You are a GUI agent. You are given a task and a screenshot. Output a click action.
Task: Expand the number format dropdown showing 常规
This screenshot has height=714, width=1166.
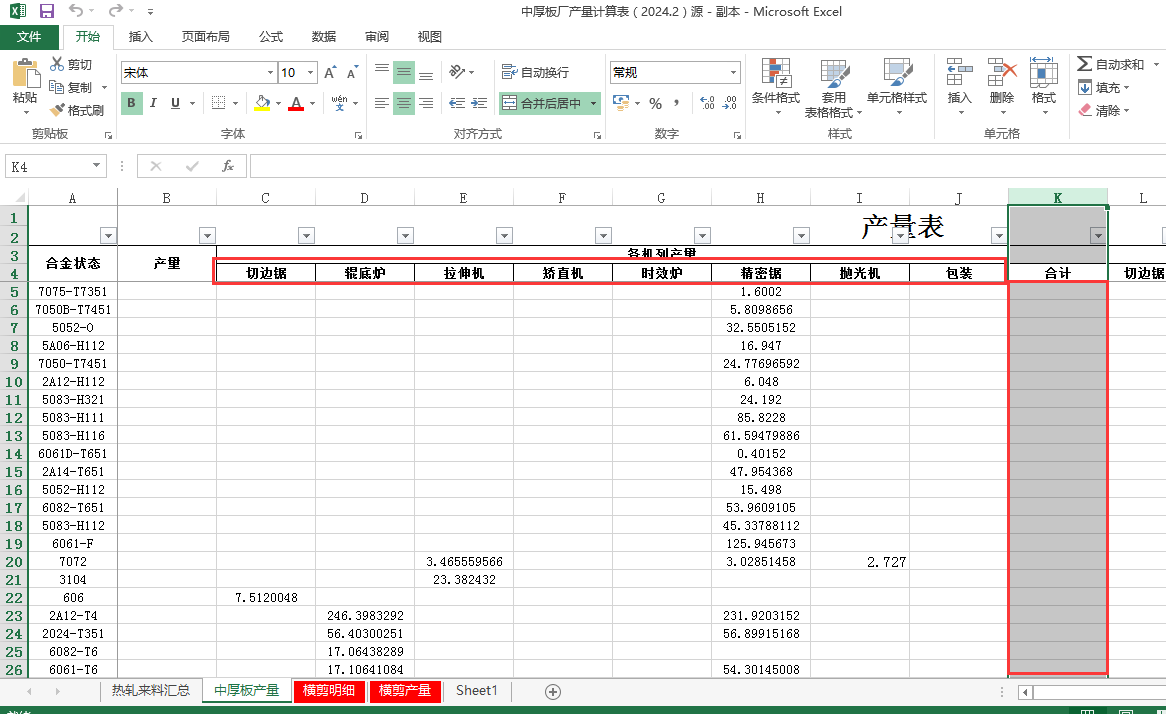[x=733, y=73]
